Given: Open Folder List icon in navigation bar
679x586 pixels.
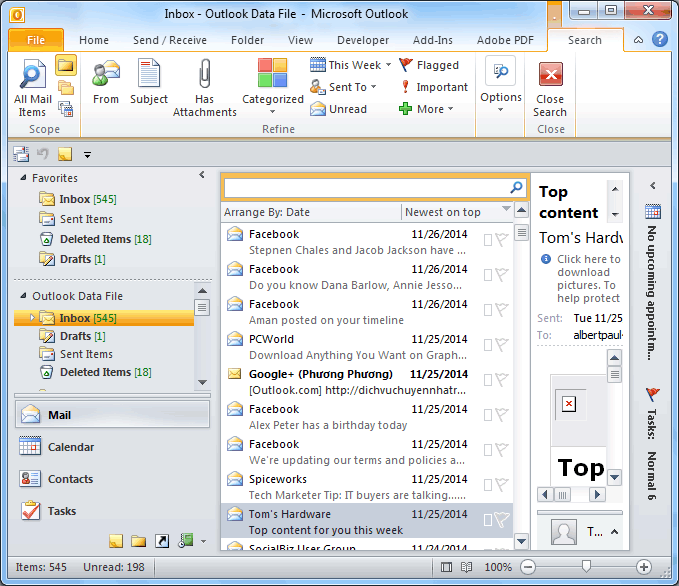Looking at the screenshot, I should click(139, 541).
